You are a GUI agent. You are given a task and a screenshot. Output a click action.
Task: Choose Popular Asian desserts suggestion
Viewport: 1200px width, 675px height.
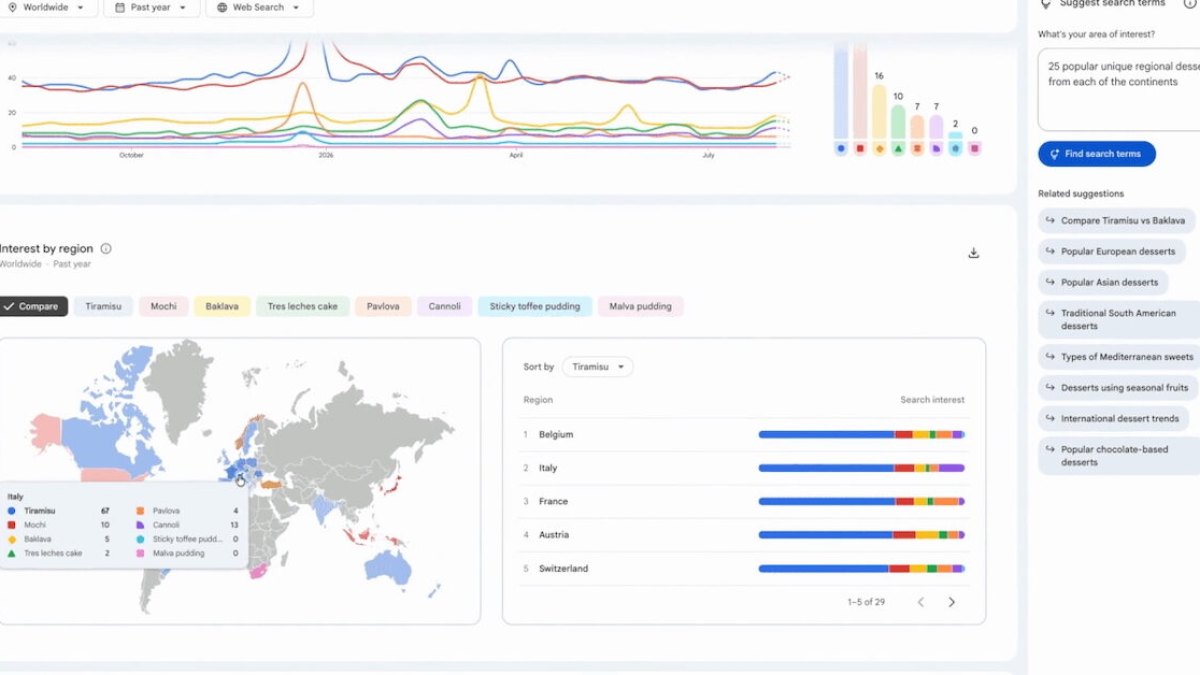[x=1103, y=282]
